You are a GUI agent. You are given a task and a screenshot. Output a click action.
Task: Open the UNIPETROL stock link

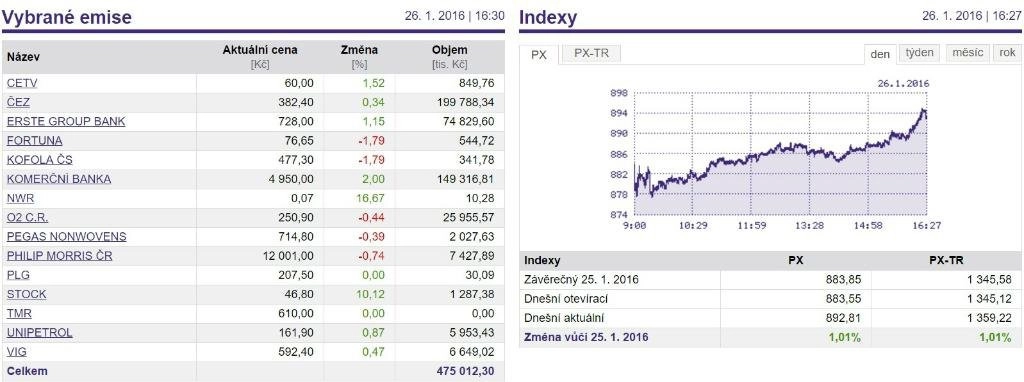click(39, 332)
